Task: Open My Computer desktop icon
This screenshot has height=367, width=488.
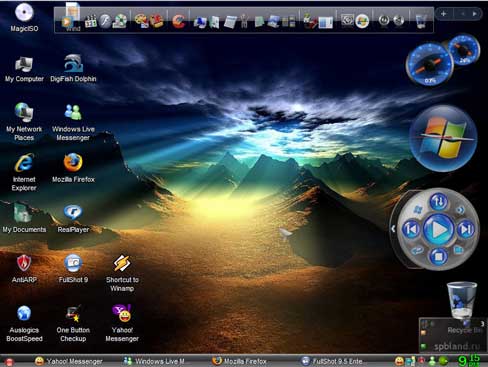Action: coord(24,69)
